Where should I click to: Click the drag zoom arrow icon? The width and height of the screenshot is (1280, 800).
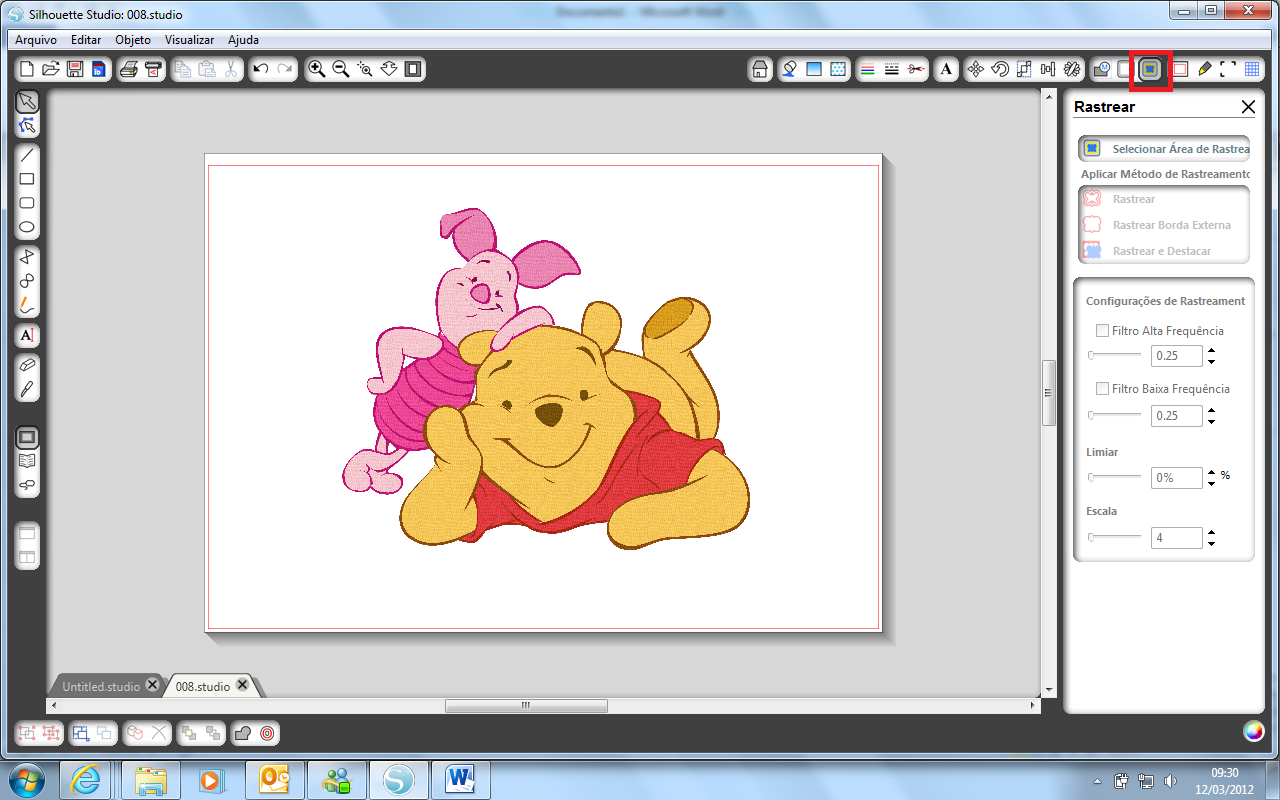(x=389, y=69)
